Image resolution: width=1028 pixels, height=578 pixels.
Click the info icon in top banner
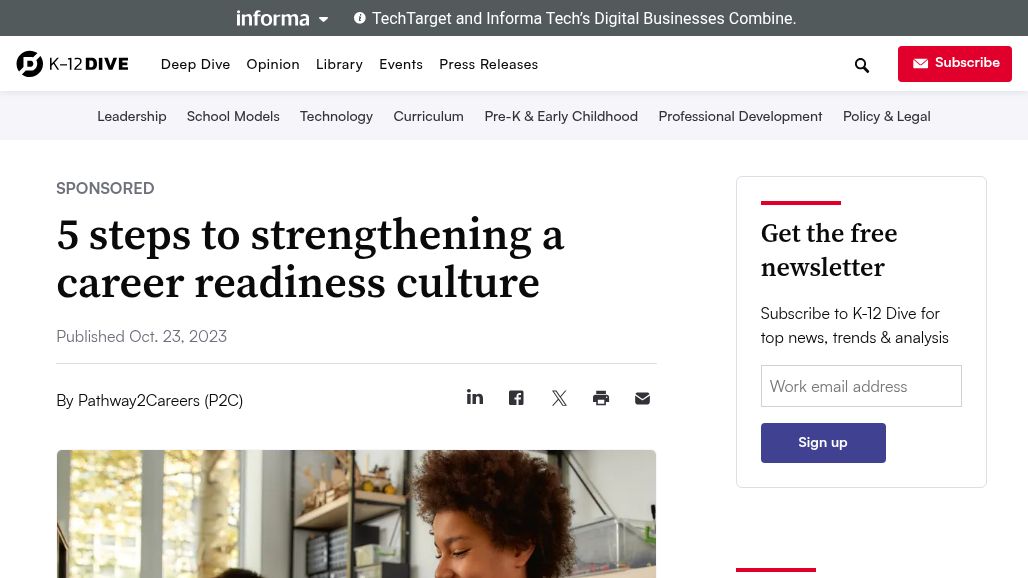pos(360,18)
